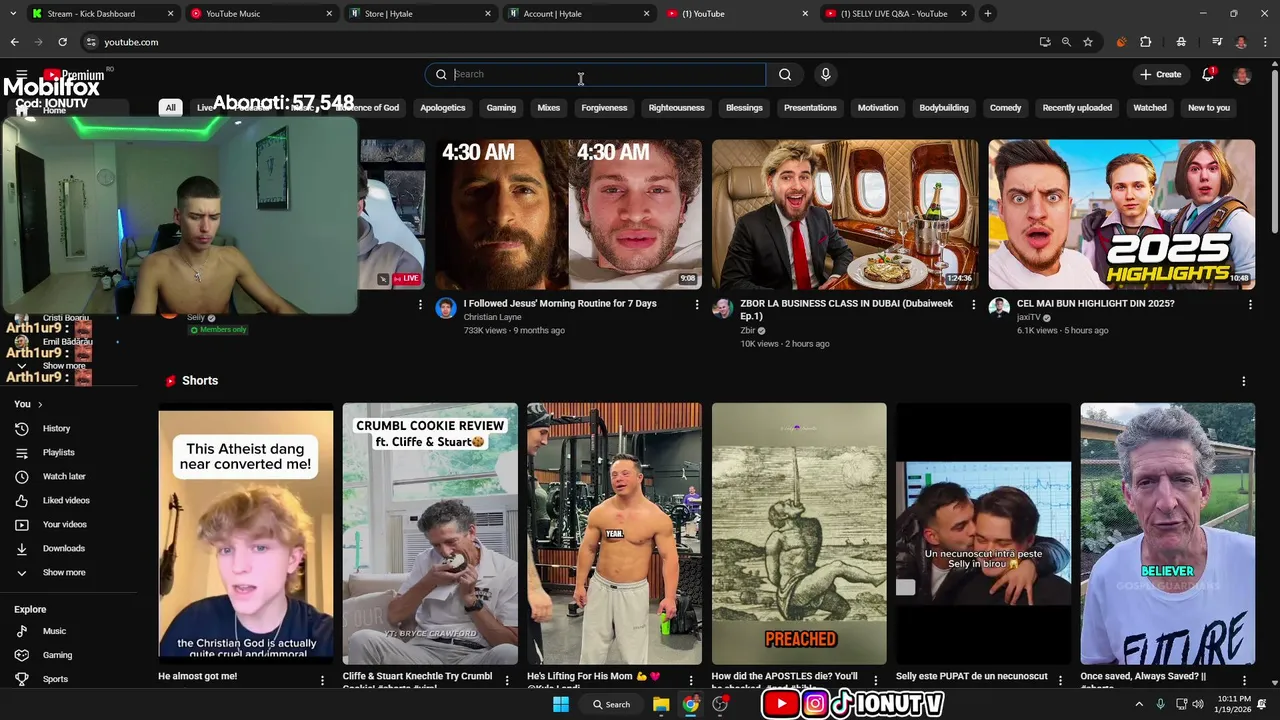Select the Recently uploaded filter chip
Screen dimensions: 1280x720
click(x=1077, y=108)
